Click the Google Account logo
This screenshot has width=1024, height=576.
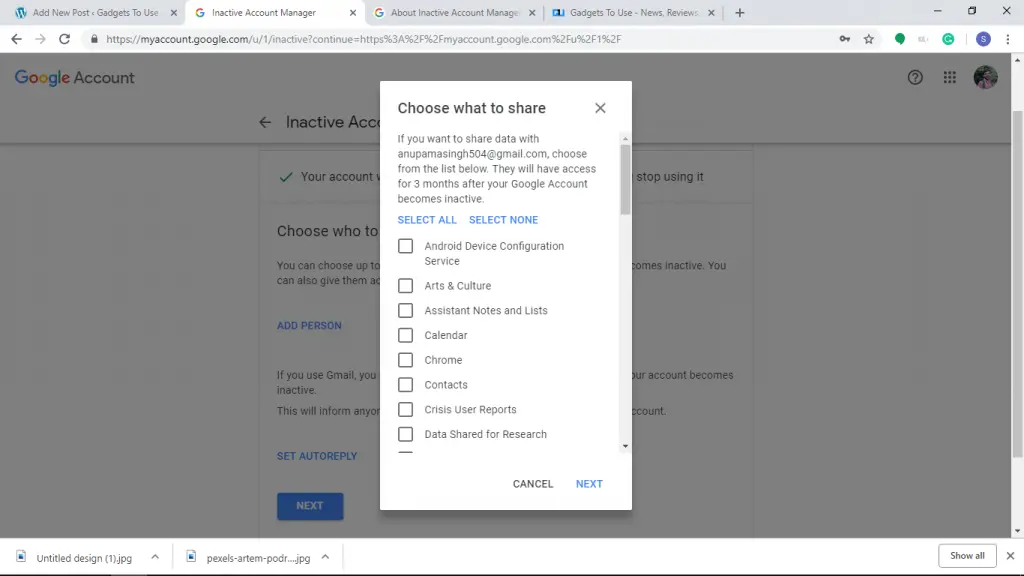point(74,78)
